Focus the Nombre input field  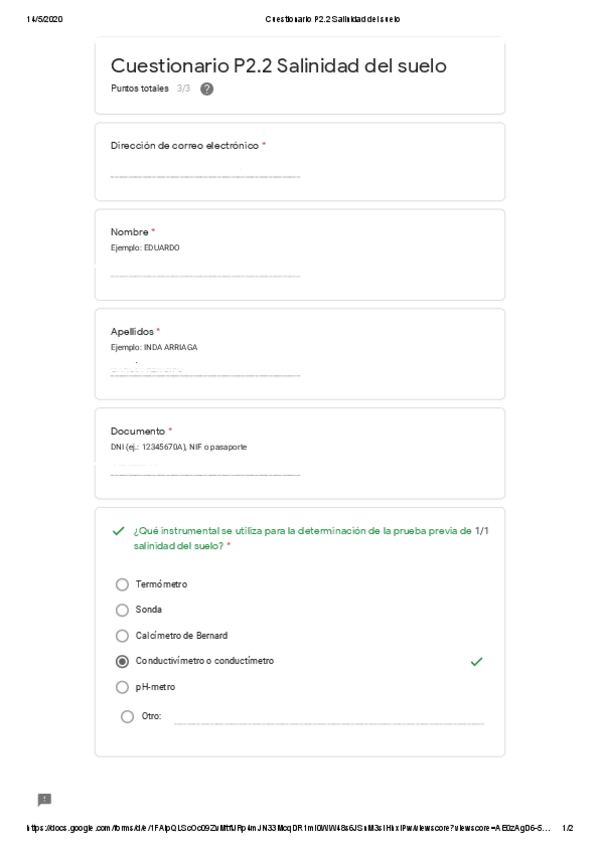pos(205,272)
